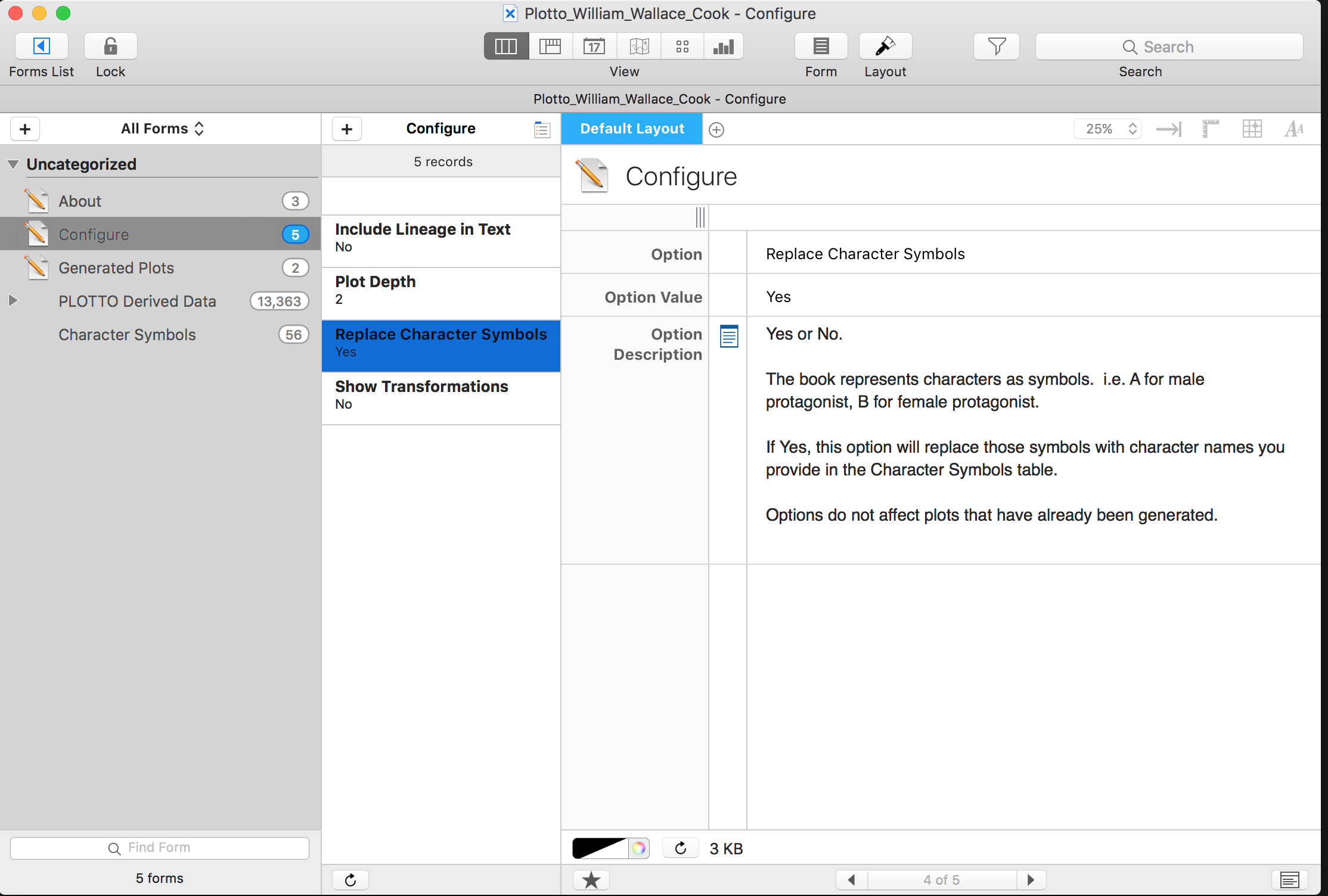This screenshot has width=1328, height=896.
Task: Open the record list options icon
Action: tap(542, 129)
